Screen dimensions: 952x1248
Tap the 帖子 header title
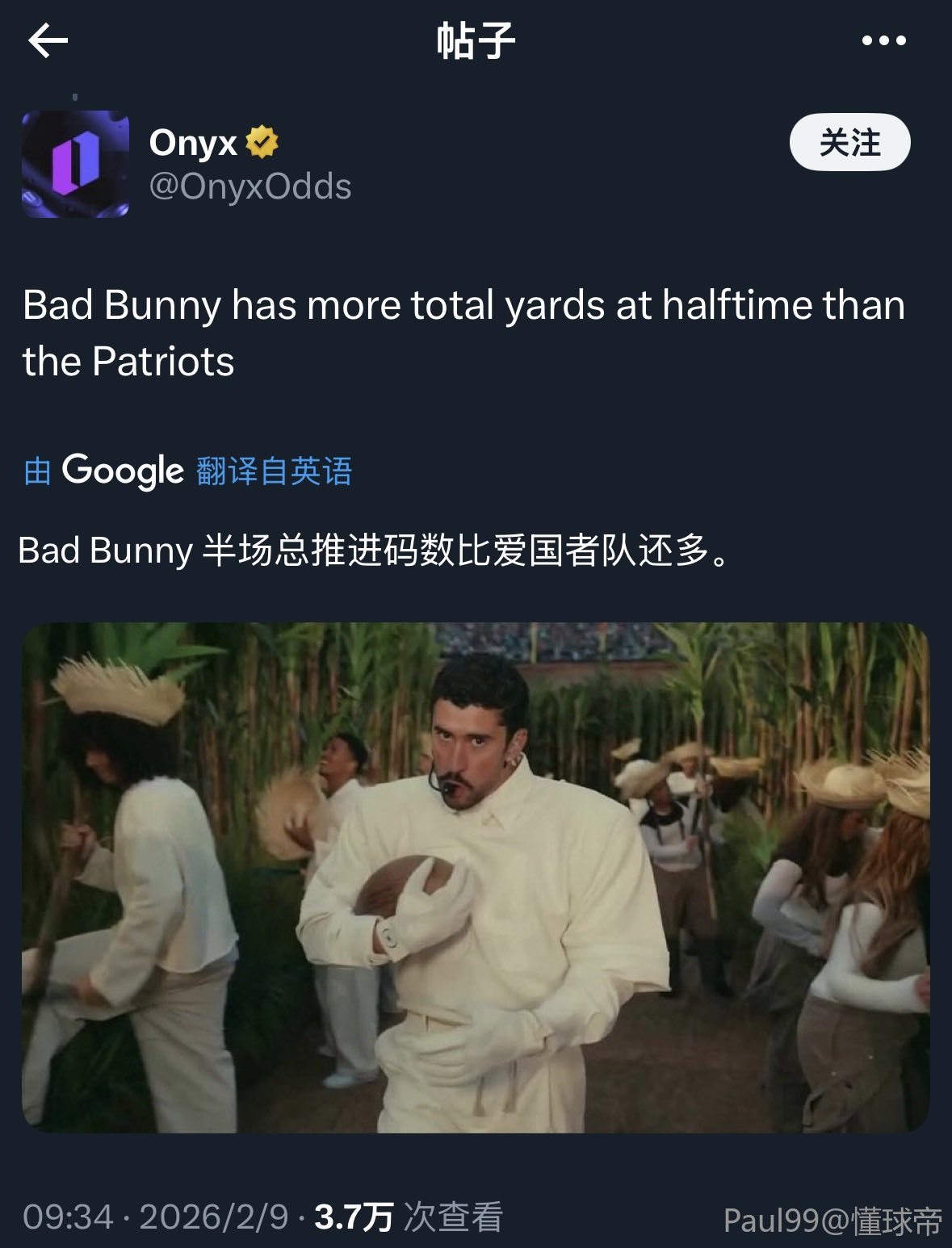476,40
